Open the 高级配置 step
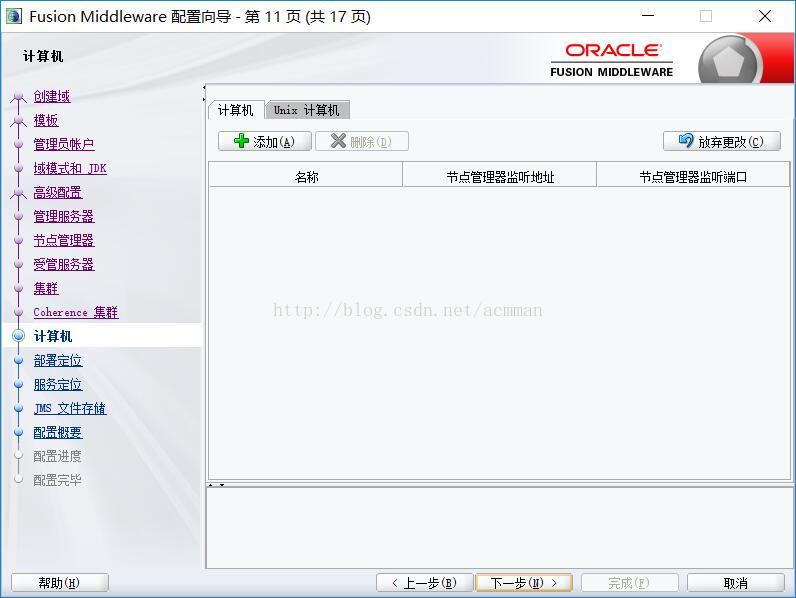Viewport: 796px width, 598px height. [x=58, y=192]
